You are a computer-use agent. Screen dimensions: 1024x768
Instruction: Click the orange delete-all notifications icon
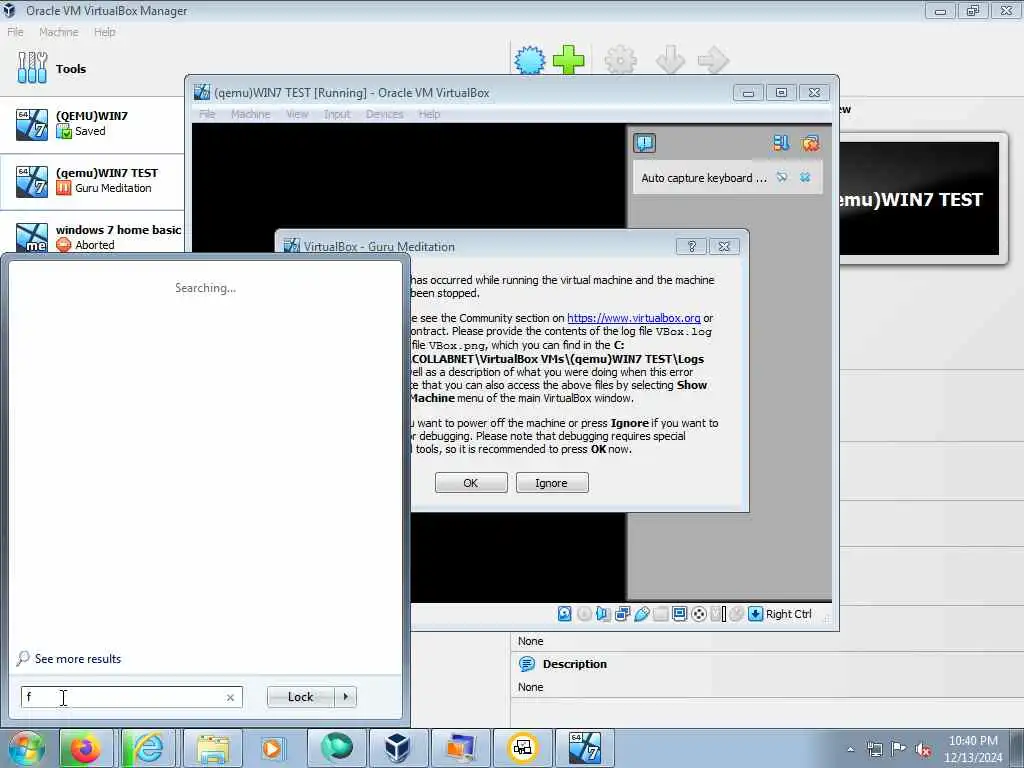(x=810, y=143)
